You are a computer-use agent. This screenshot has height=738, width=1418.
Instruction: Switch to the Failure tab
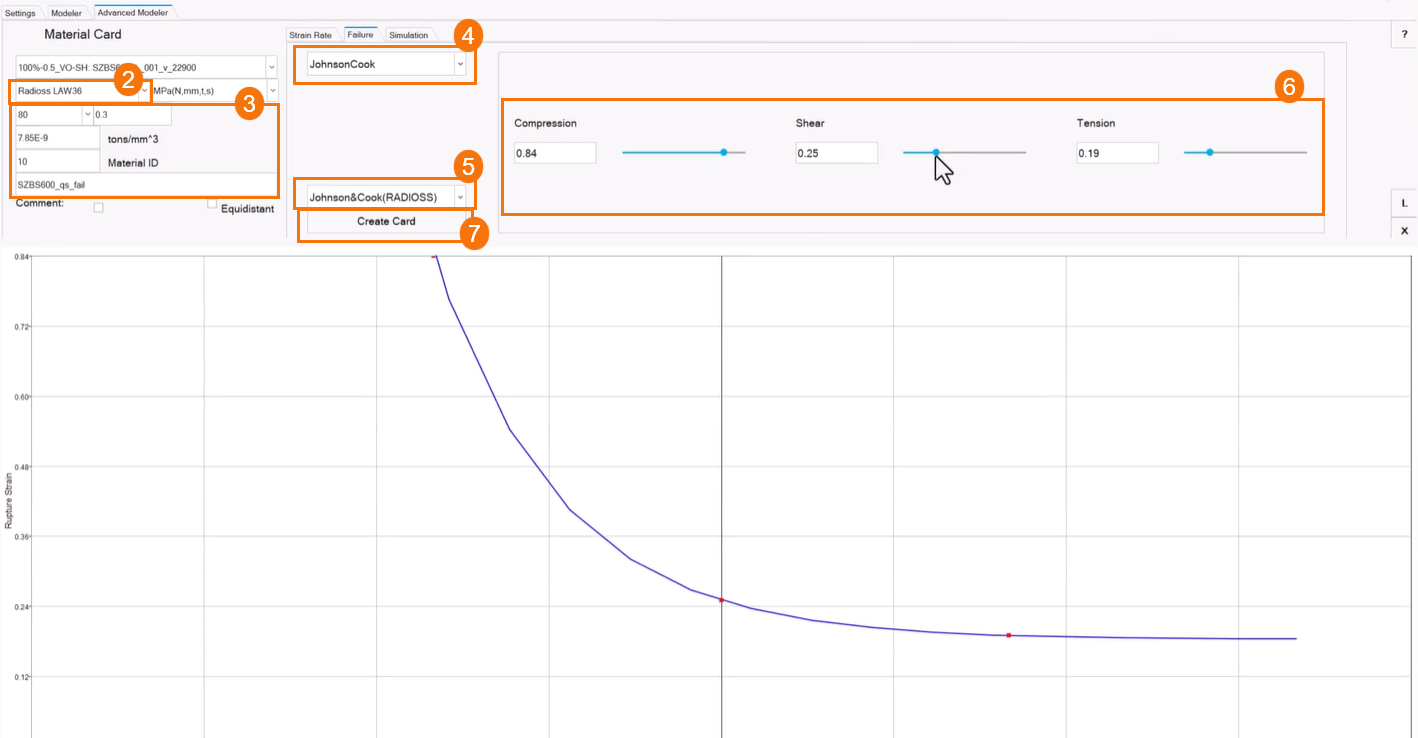(x=360, y=35)
